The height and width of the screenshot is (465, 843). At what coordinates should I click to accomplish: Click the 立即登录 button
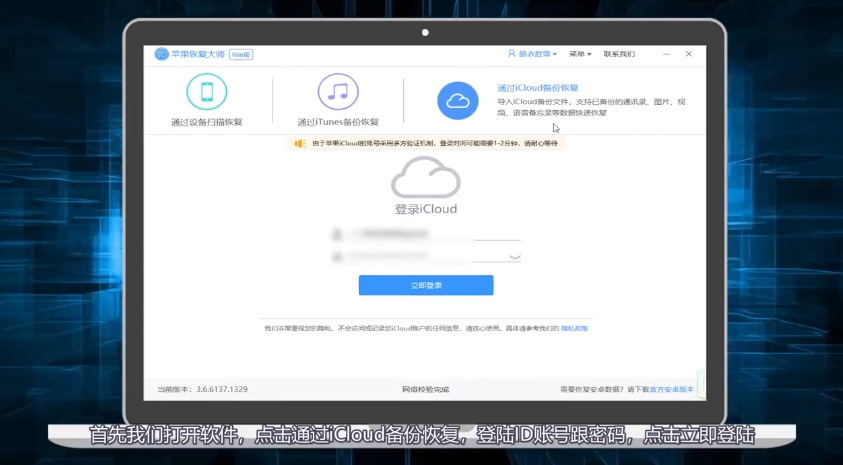(x=426, y=285)
